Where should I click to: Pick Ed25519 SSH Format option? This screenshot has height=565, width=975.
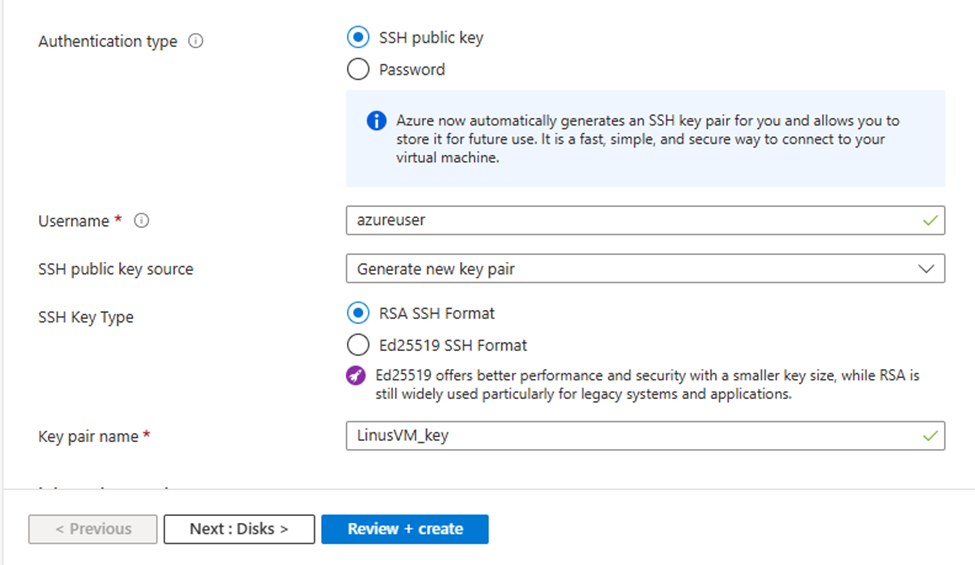coord(357,345)
